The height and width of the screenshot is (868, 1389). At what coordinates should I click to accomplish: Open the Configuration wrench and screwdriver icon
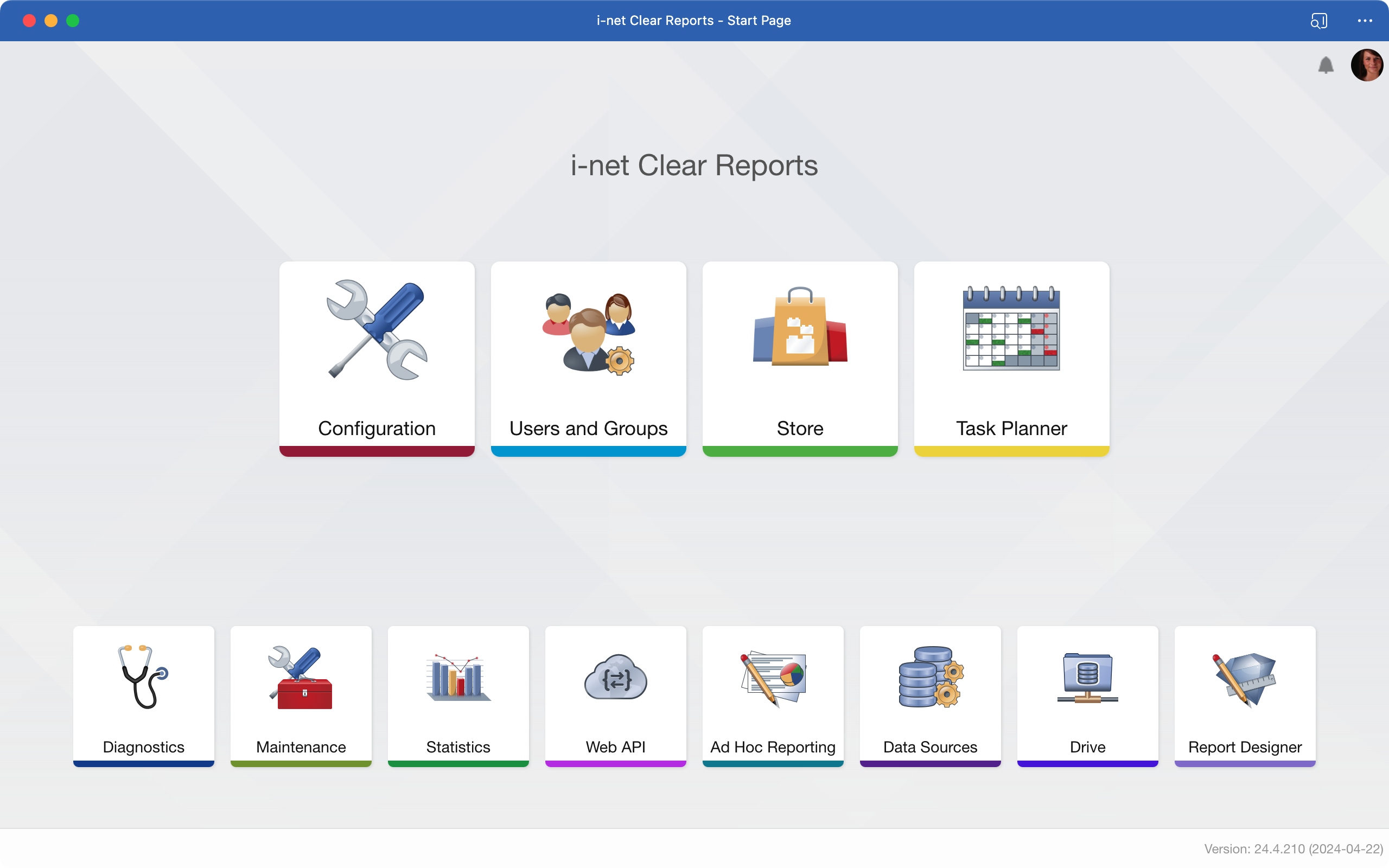pos(377,329)
